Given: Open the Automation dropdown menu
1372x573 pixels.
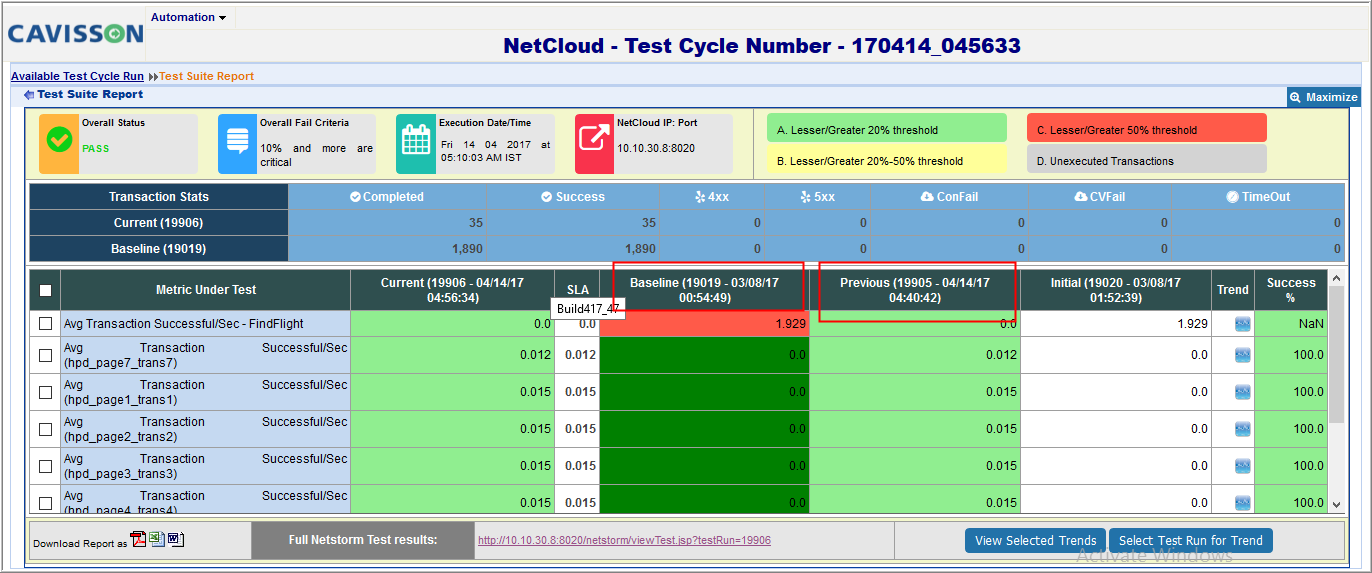Looking at the screenshot, I should point(189,17).
